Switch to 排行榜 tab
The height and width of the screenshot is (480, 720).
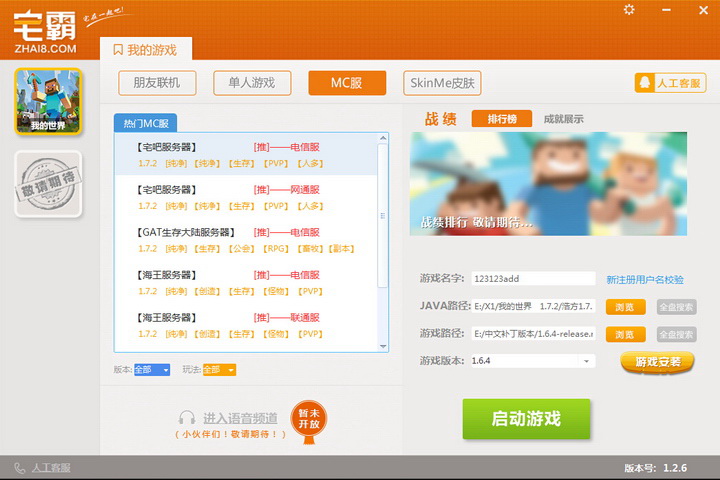502,119
